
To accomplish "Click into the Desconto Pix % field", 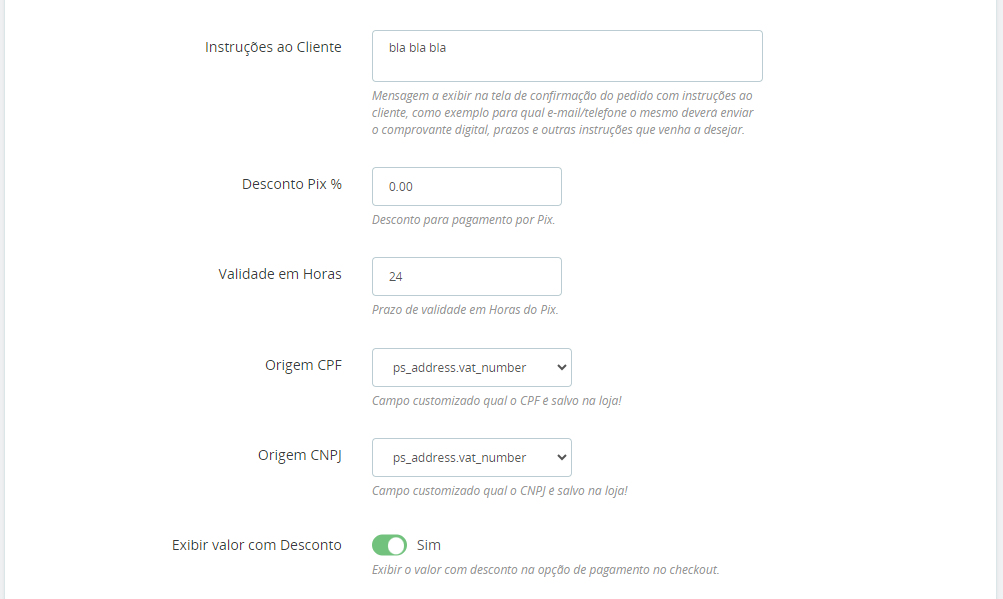I will point(466,186).
